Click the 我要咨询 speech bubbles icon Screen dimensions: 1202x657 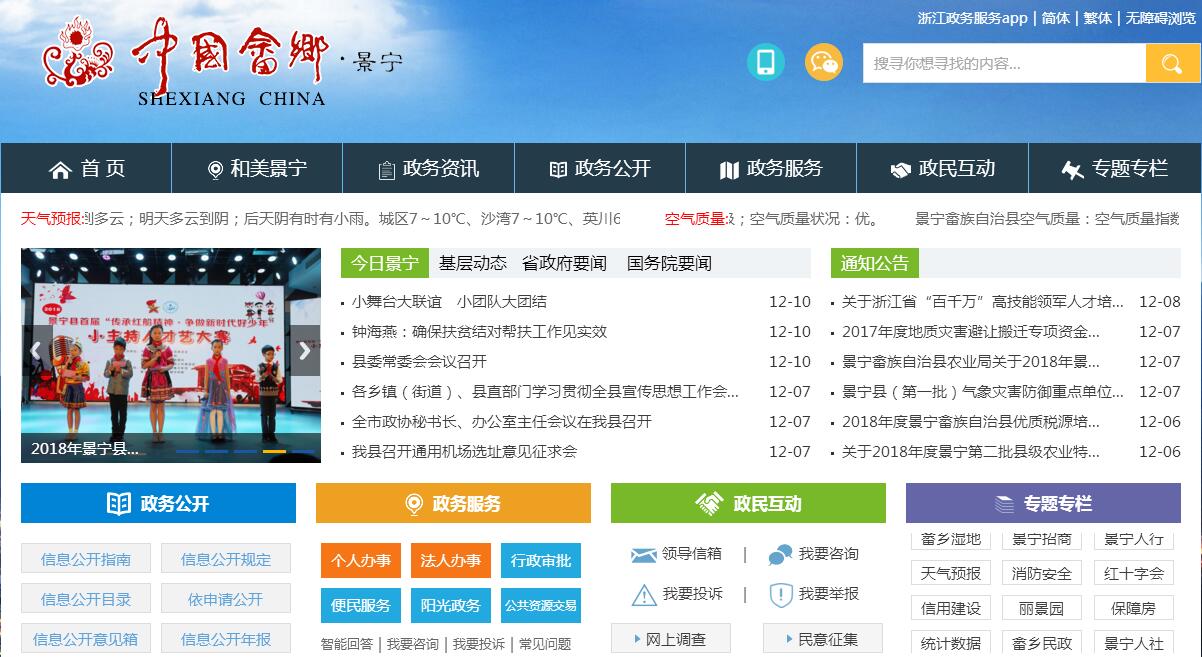point(780,554)
